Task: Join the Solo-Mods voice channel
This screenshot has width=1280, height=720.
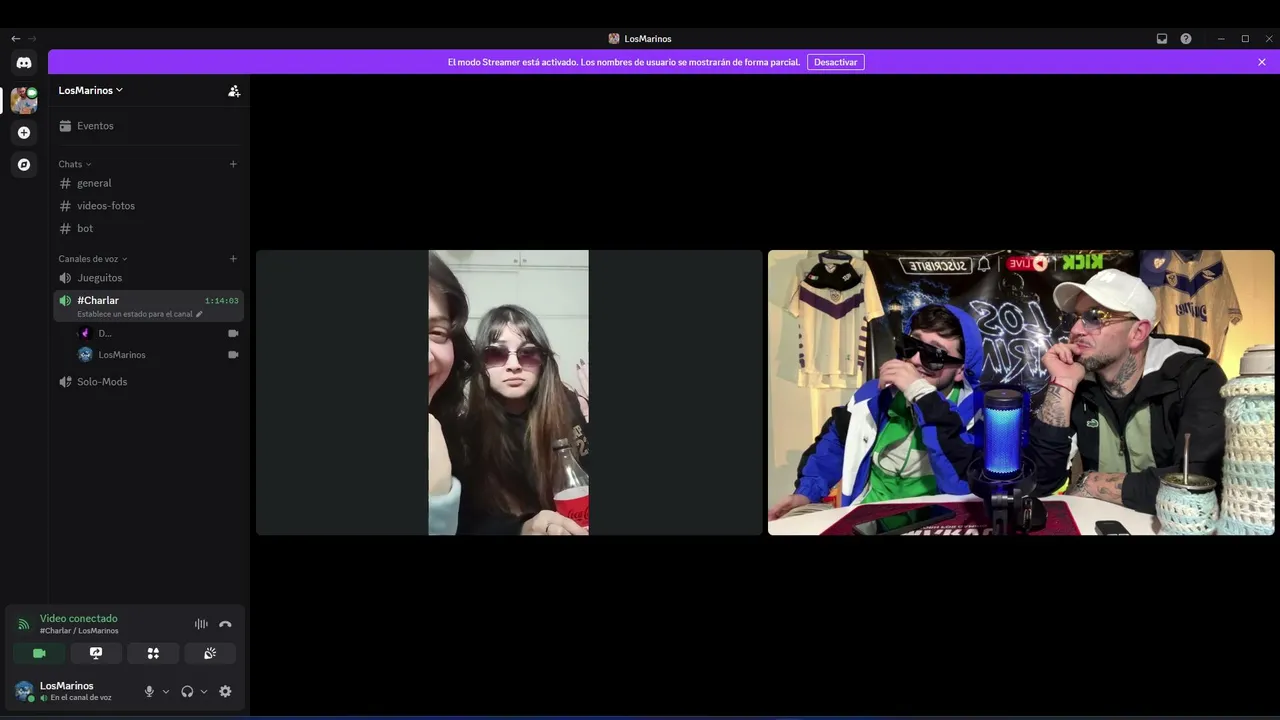Action: (149, 382)
